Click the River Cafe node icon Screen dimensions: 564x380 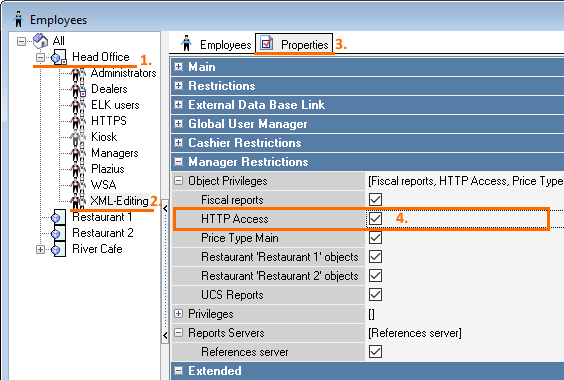tap(58, 249)
